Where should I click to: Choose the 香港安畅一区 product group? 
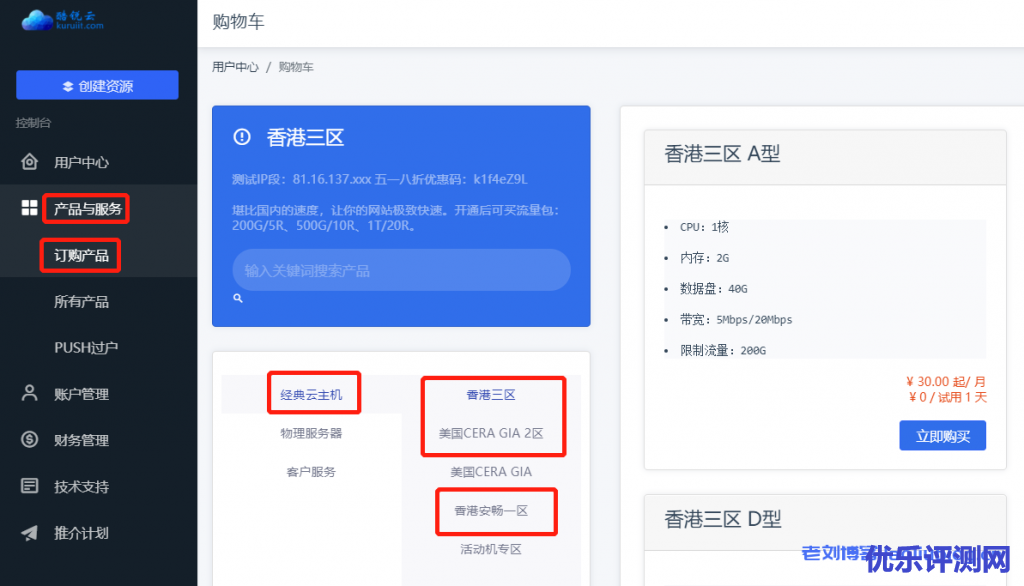491,510
